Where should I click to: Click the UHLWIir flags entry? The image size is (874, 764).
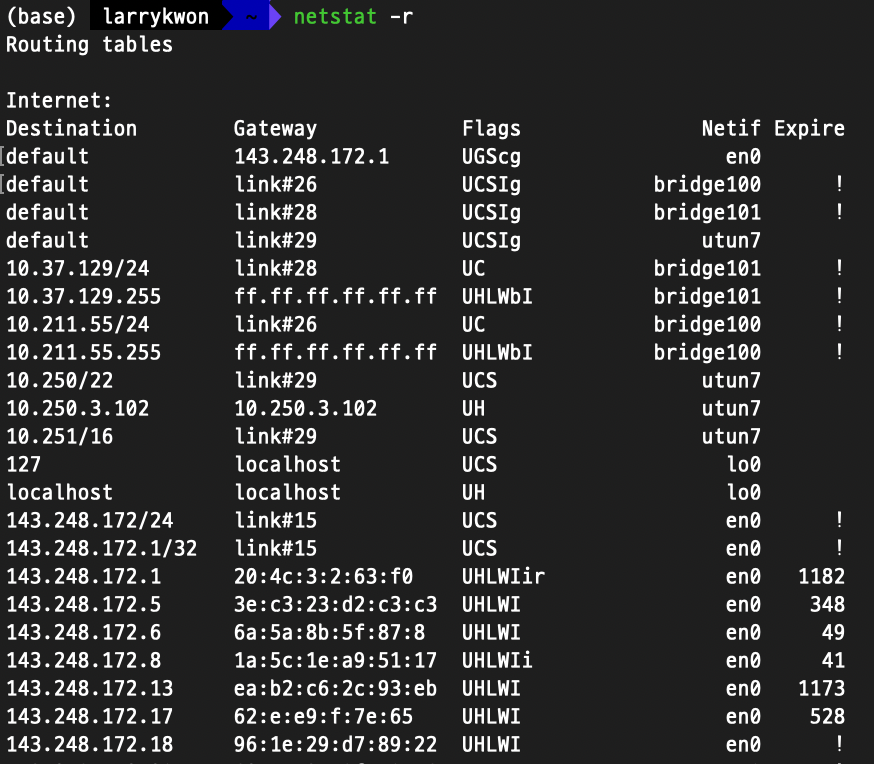click(503, 577)
